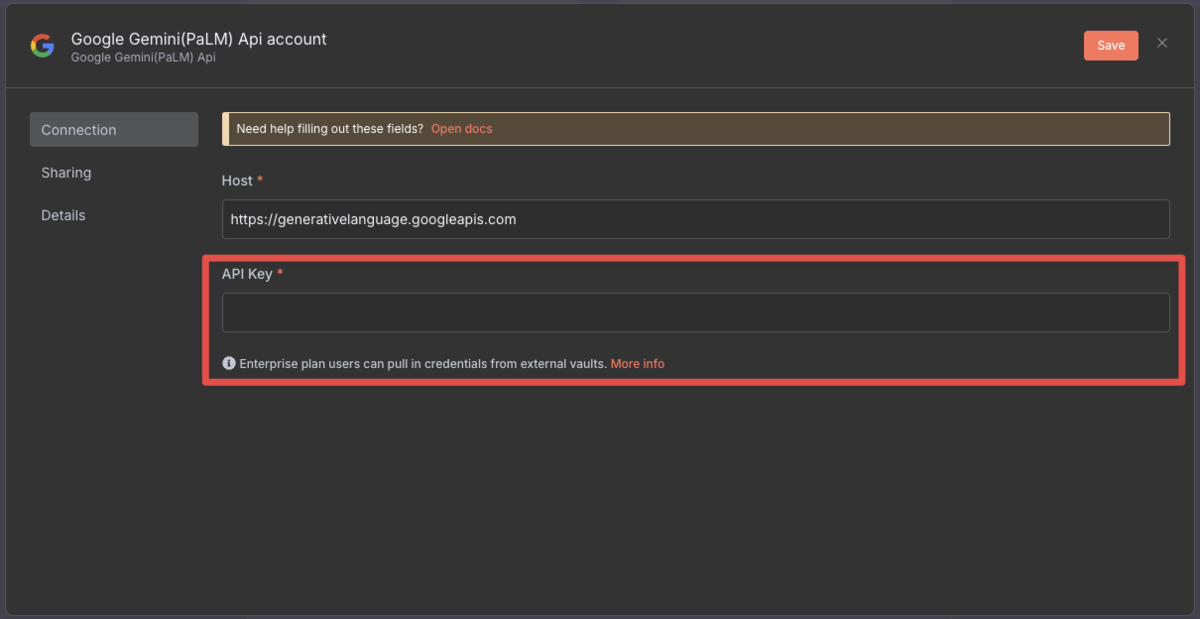The width and height of the screenshot is (1200, 619).
Task: Click 'Need help filling out these fields?' text
Action: (x=330, y=129)
